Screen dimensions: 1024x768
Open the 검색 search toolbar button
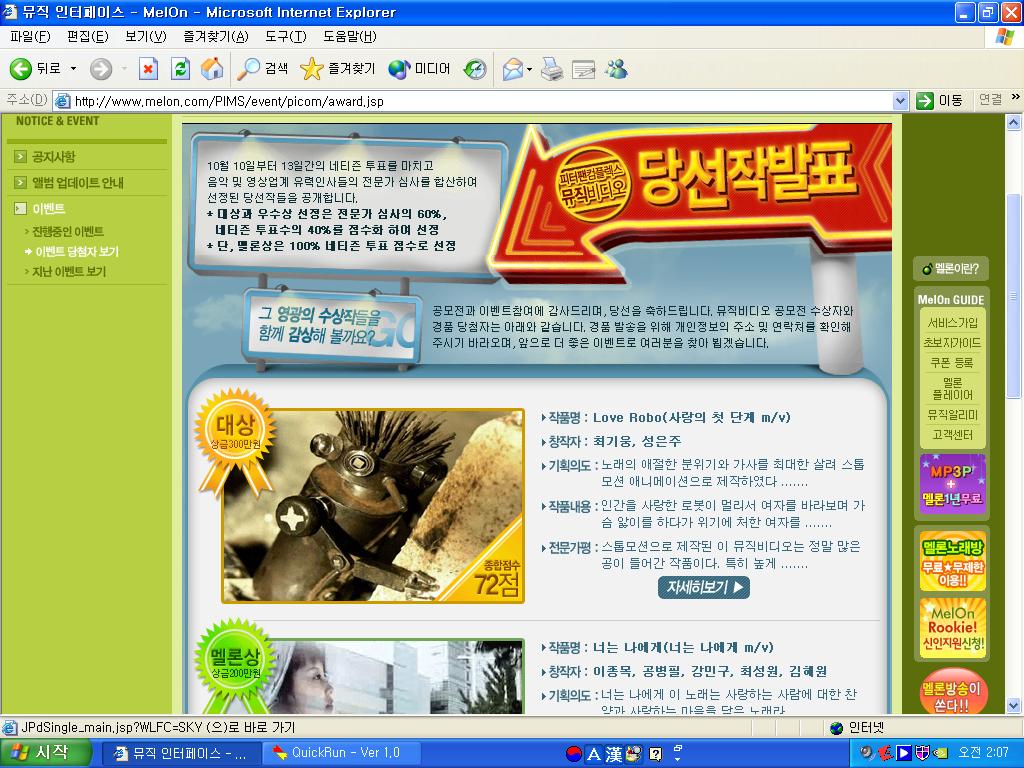coord(262,69)
